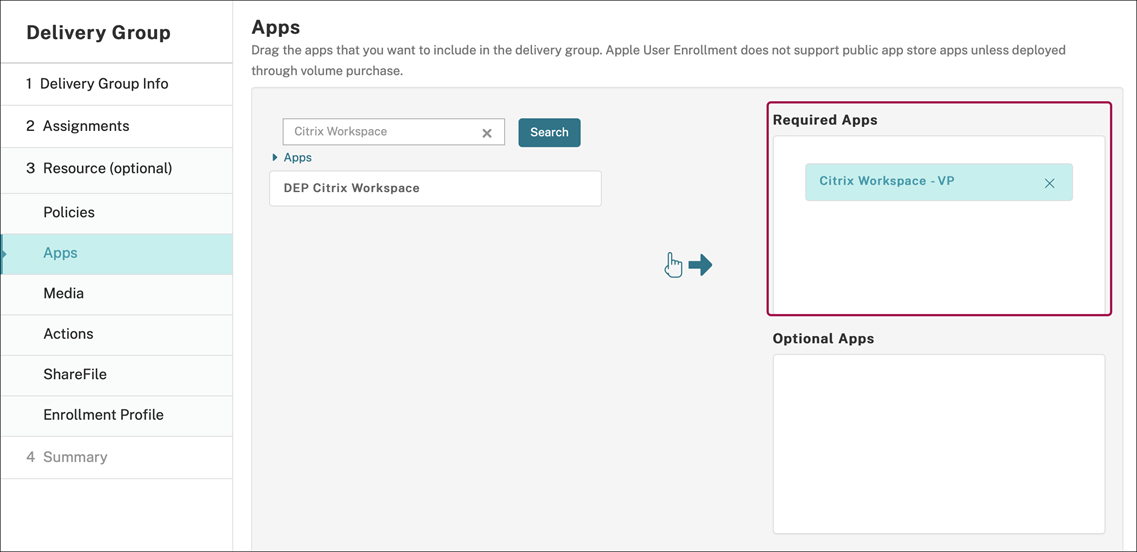The width and height of the screenshot is (1137, 552).
Task: Click into the app search field
Action: tap(380, 132)
